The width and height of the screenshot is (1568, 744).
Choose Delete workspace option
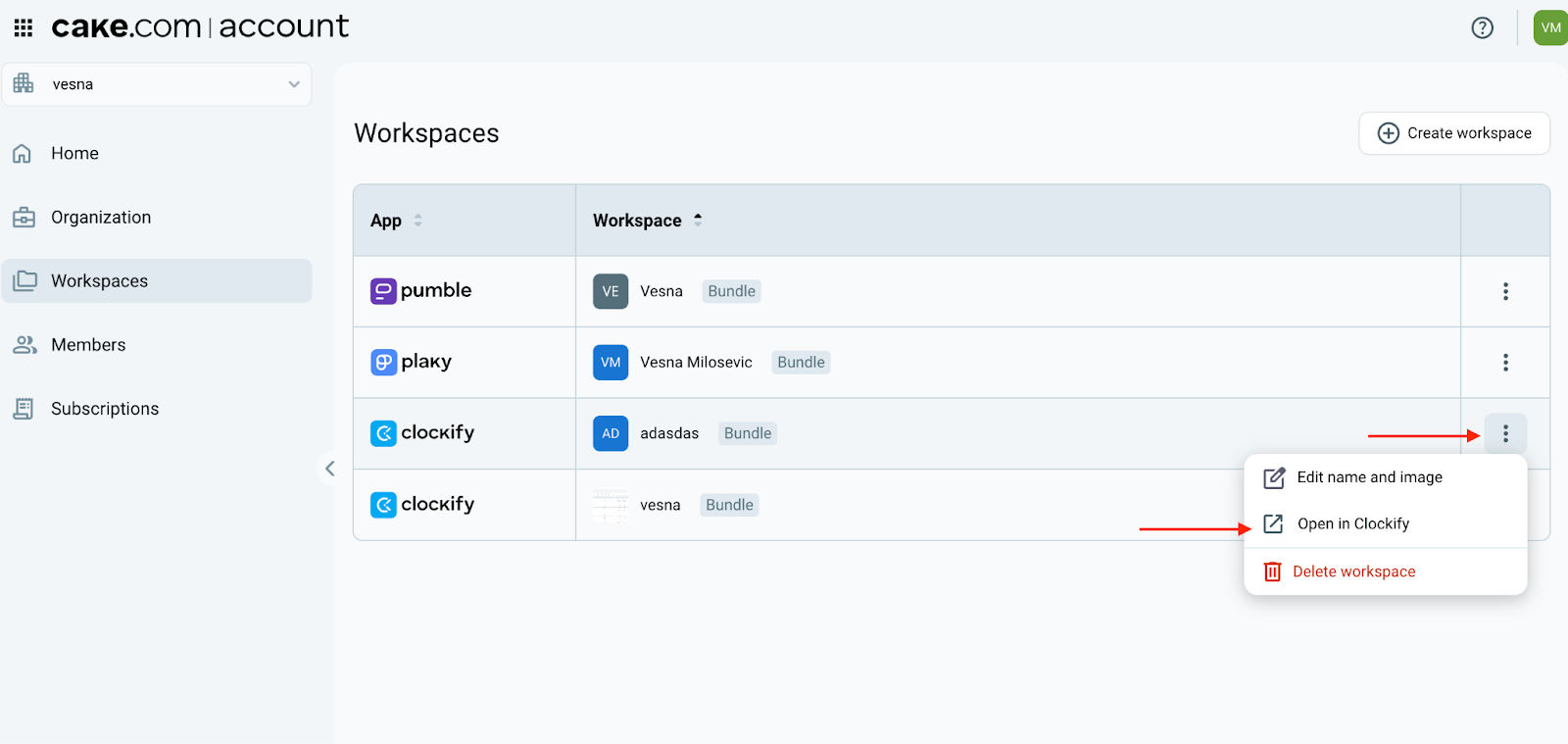coord(1386,571)
